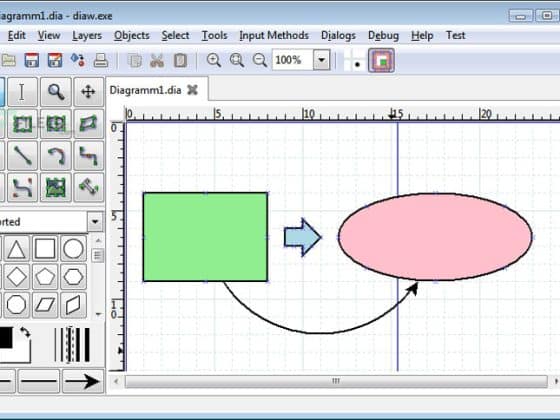
Task: Click the Zoom to fit icon
Action: [237, 60]
